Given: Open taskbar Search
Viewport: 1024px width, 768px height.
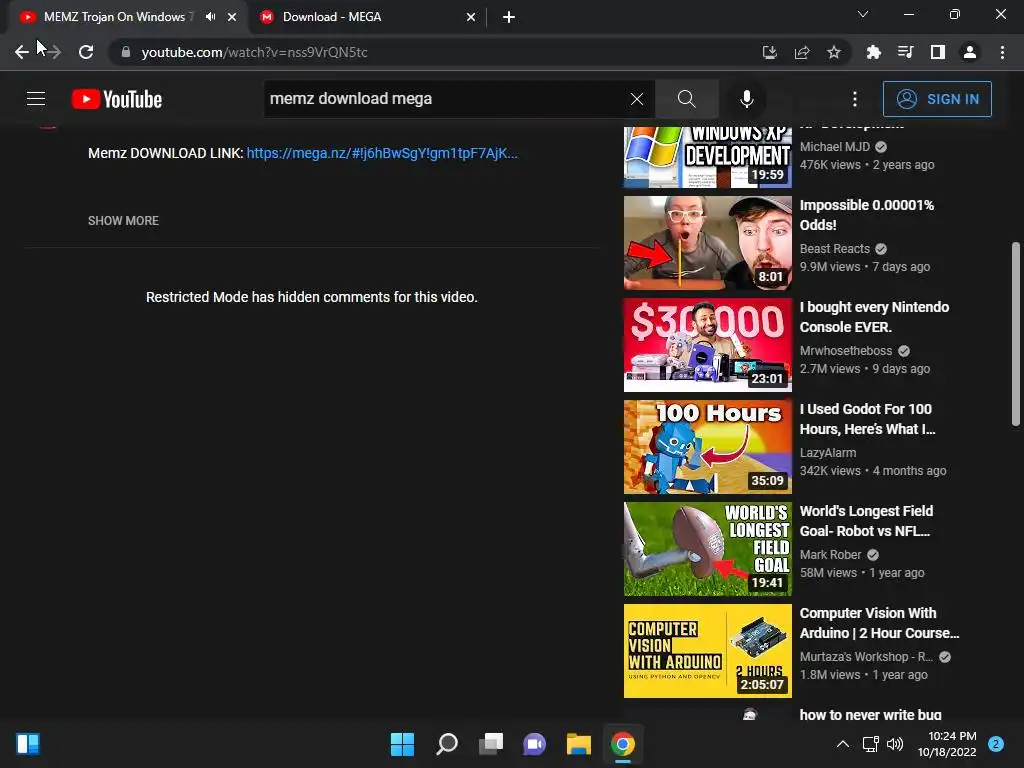Looking at the screenshot, I should 447,744.
